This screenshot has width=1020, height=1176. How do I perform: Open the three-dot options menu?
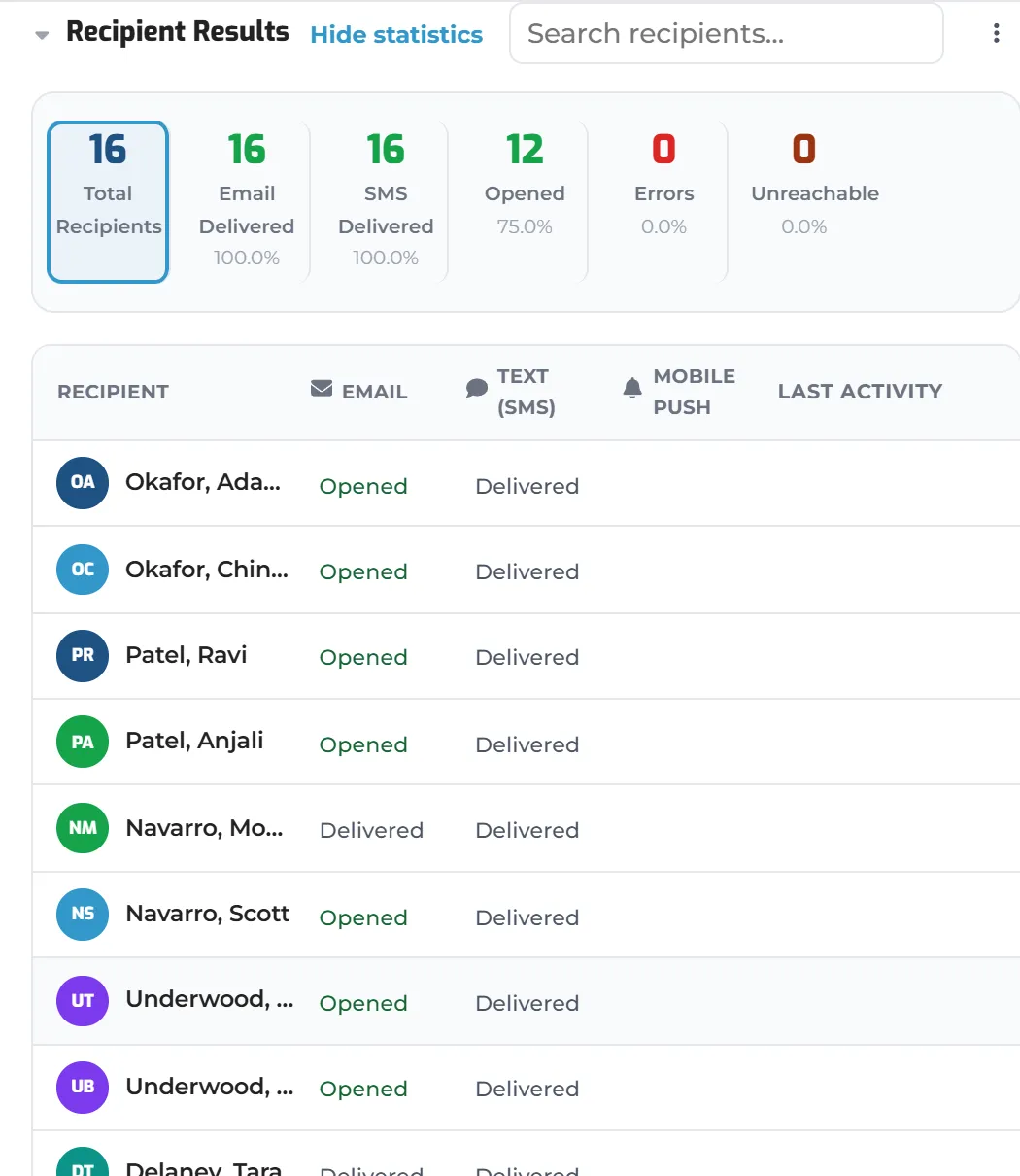click(996, 33)
